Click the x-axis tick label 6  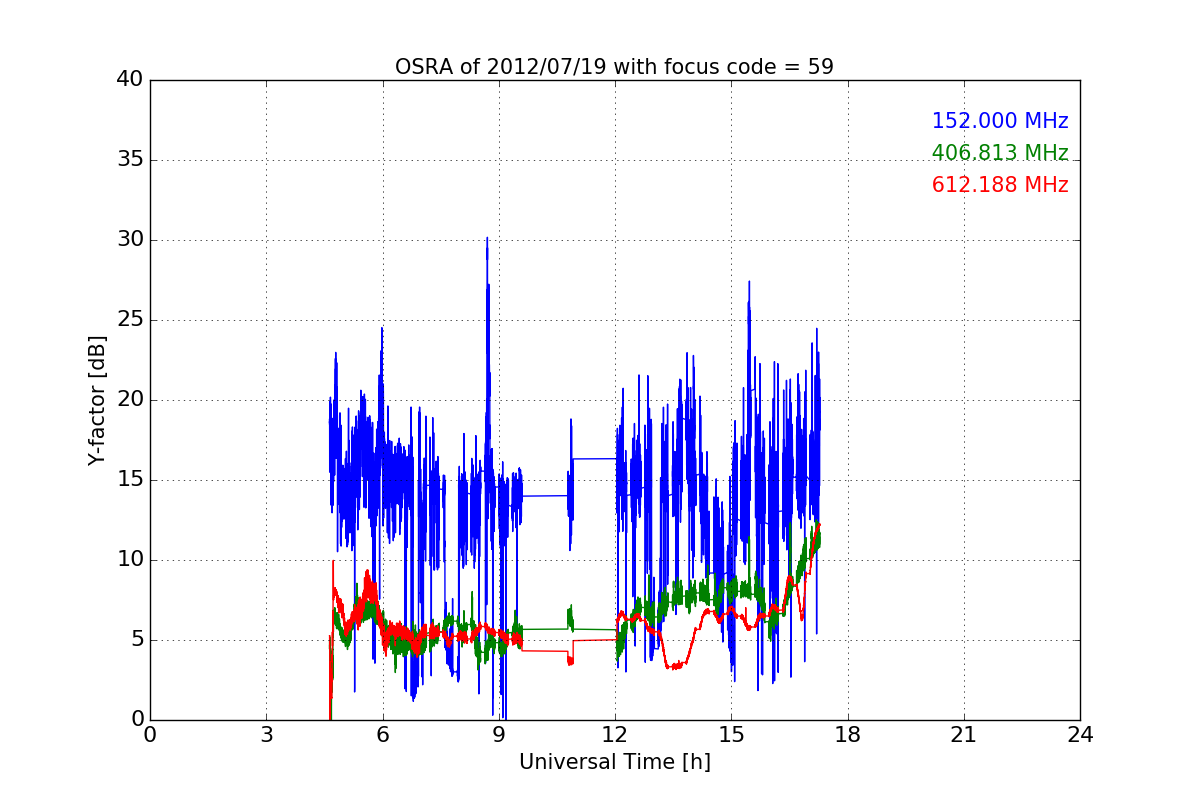[x=383, y=734]
